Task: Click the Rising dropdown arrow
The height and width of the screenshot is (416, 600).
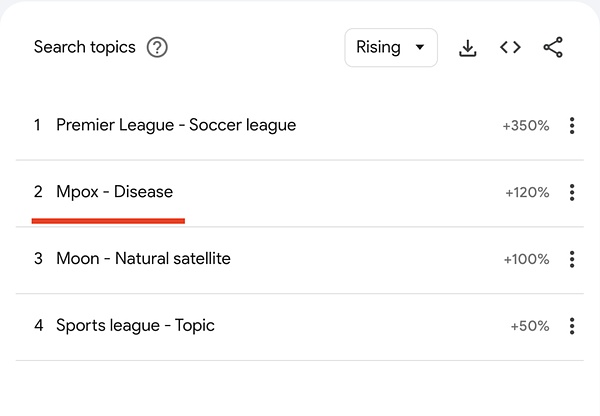Action: pos(419,47)
